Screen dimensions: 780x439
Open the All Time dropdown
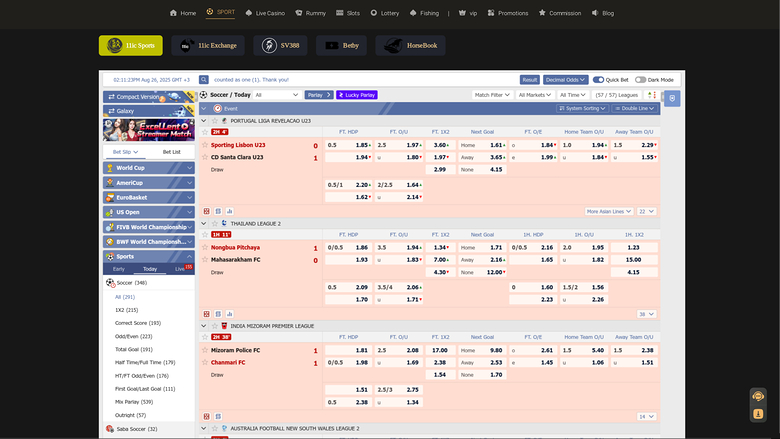(x=573, y=95)
